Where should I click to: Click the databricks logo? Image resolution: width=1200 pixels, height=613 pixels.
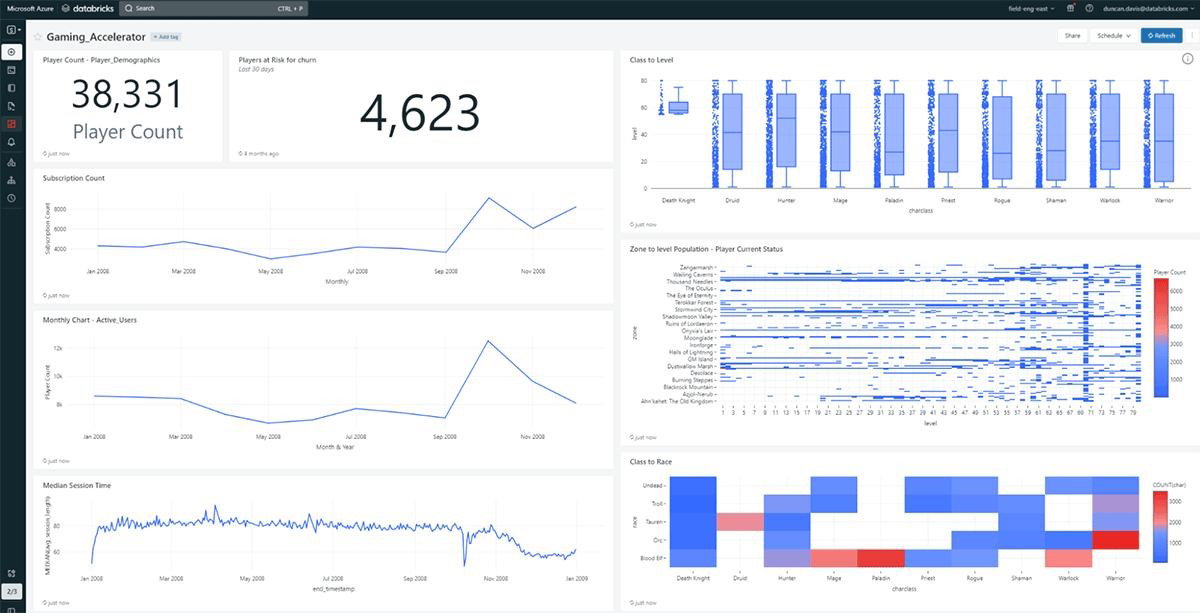(87, 8)
